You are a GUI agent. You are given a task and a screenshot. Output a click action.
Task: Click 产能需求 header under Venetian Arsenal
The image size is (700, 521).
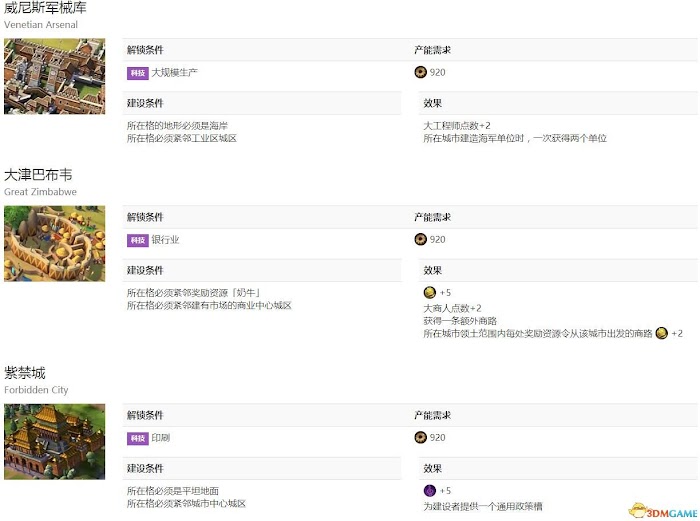[433, 50]
